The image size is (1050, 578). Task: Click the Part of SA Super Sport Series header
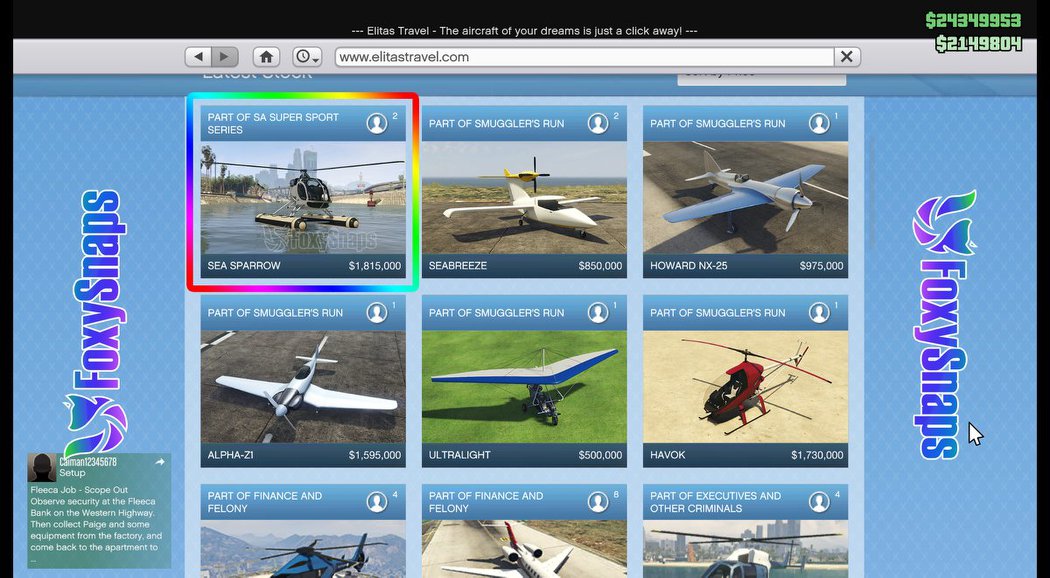click(273, 123)
